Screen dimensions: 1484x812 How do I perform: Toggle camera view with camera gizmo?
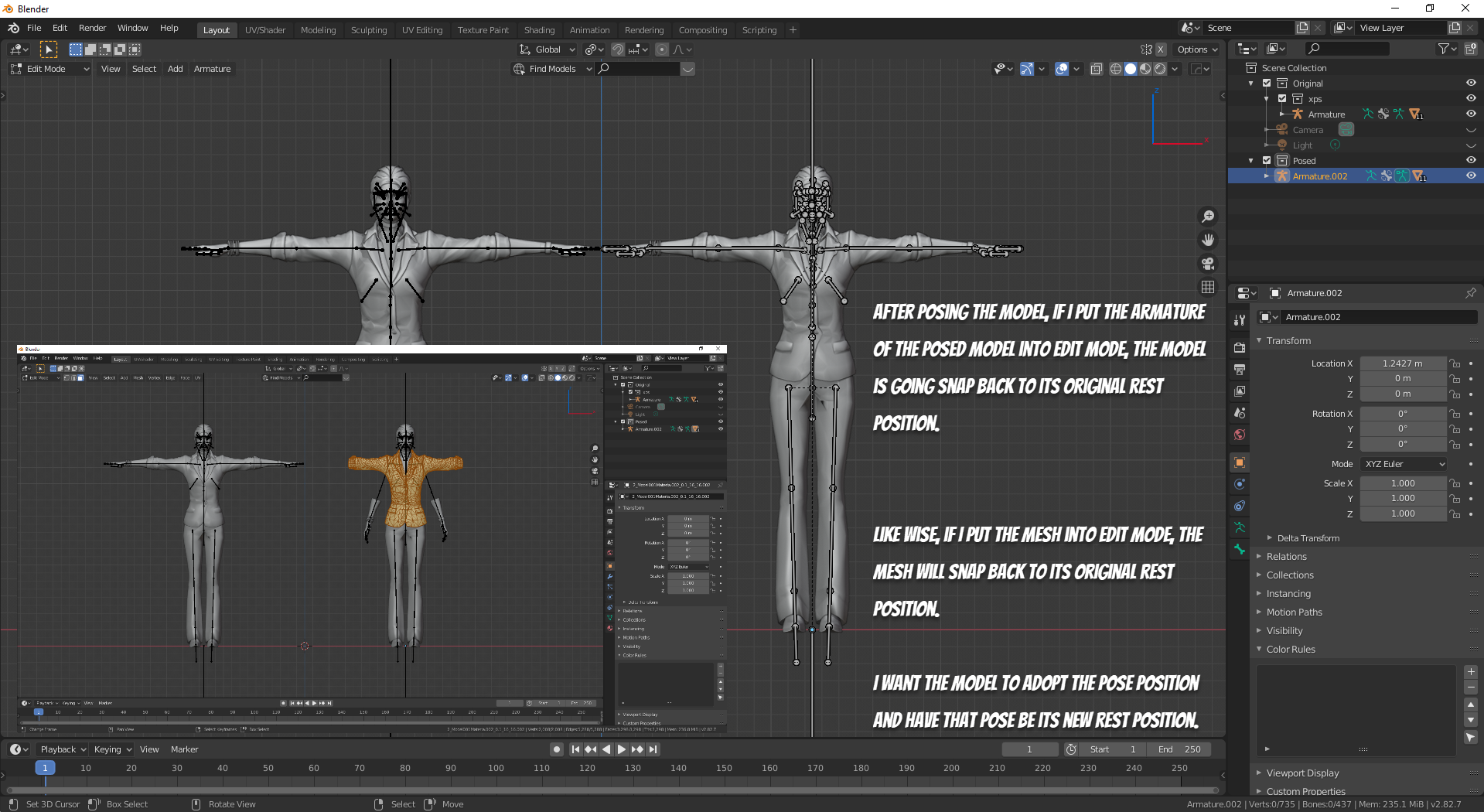pos(1208,264)
